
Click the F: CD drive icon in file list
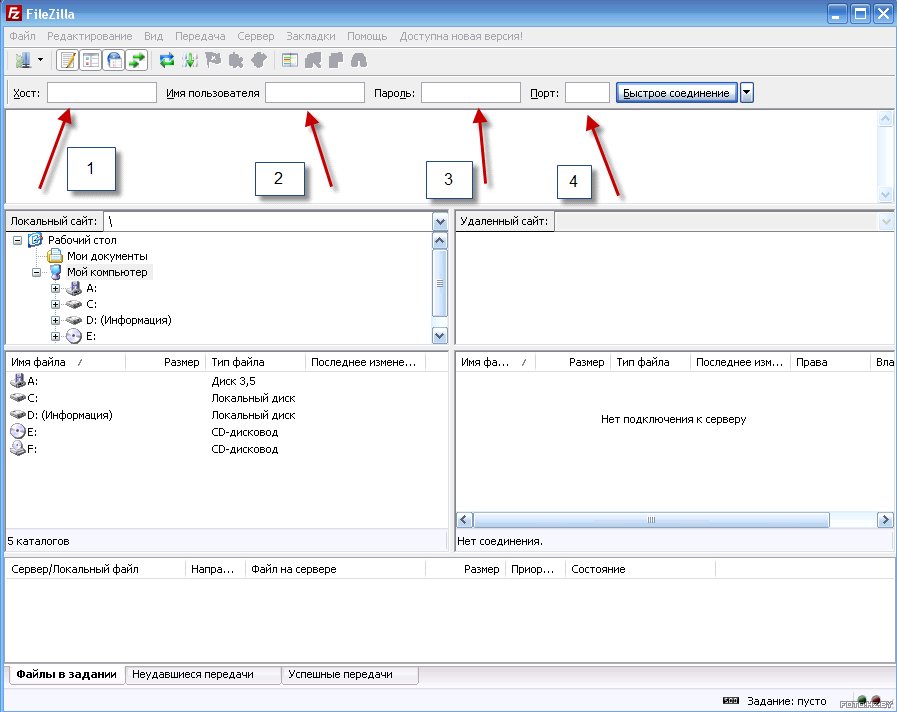pos(18,449)
